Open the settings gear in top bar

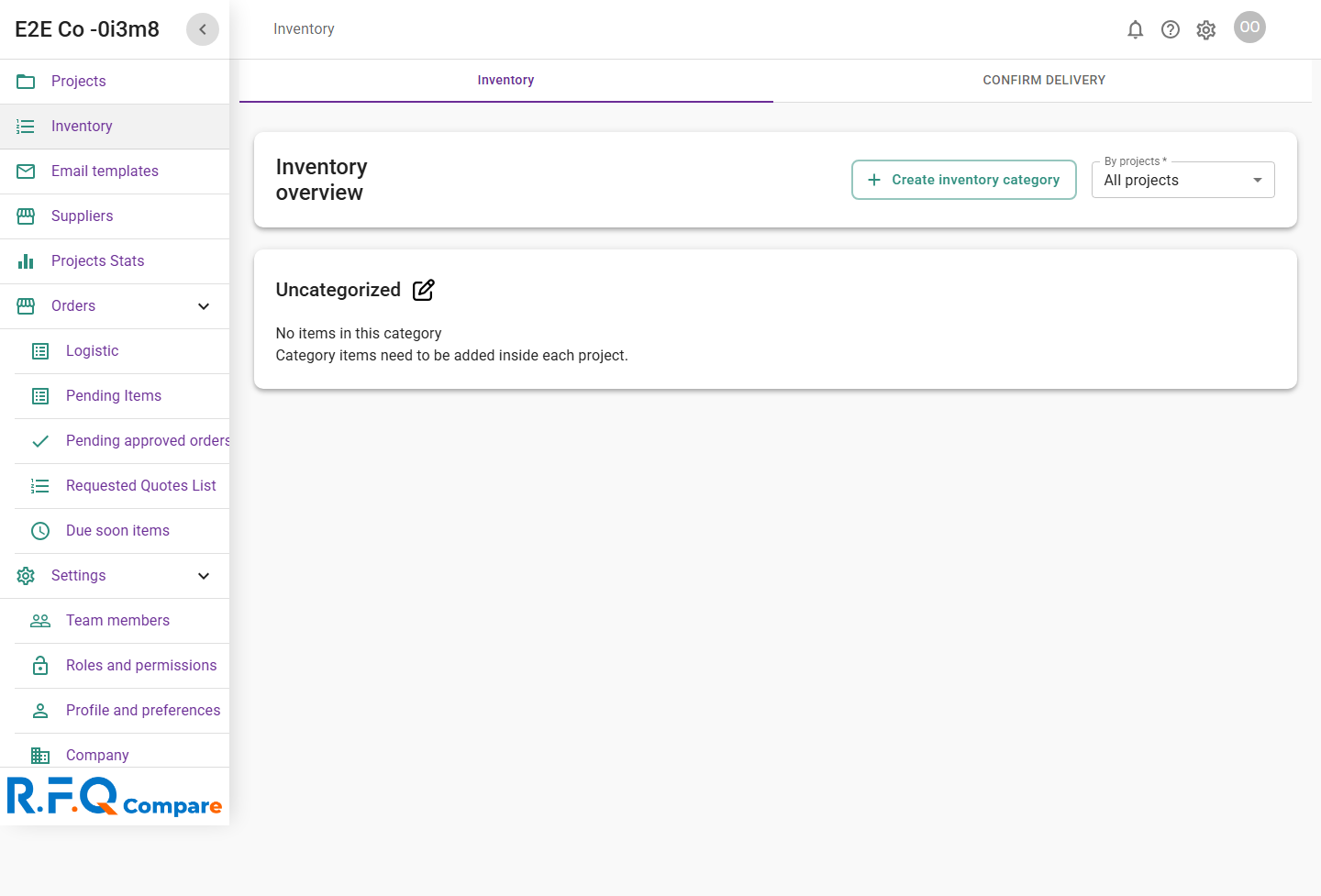click(1206, 30)
